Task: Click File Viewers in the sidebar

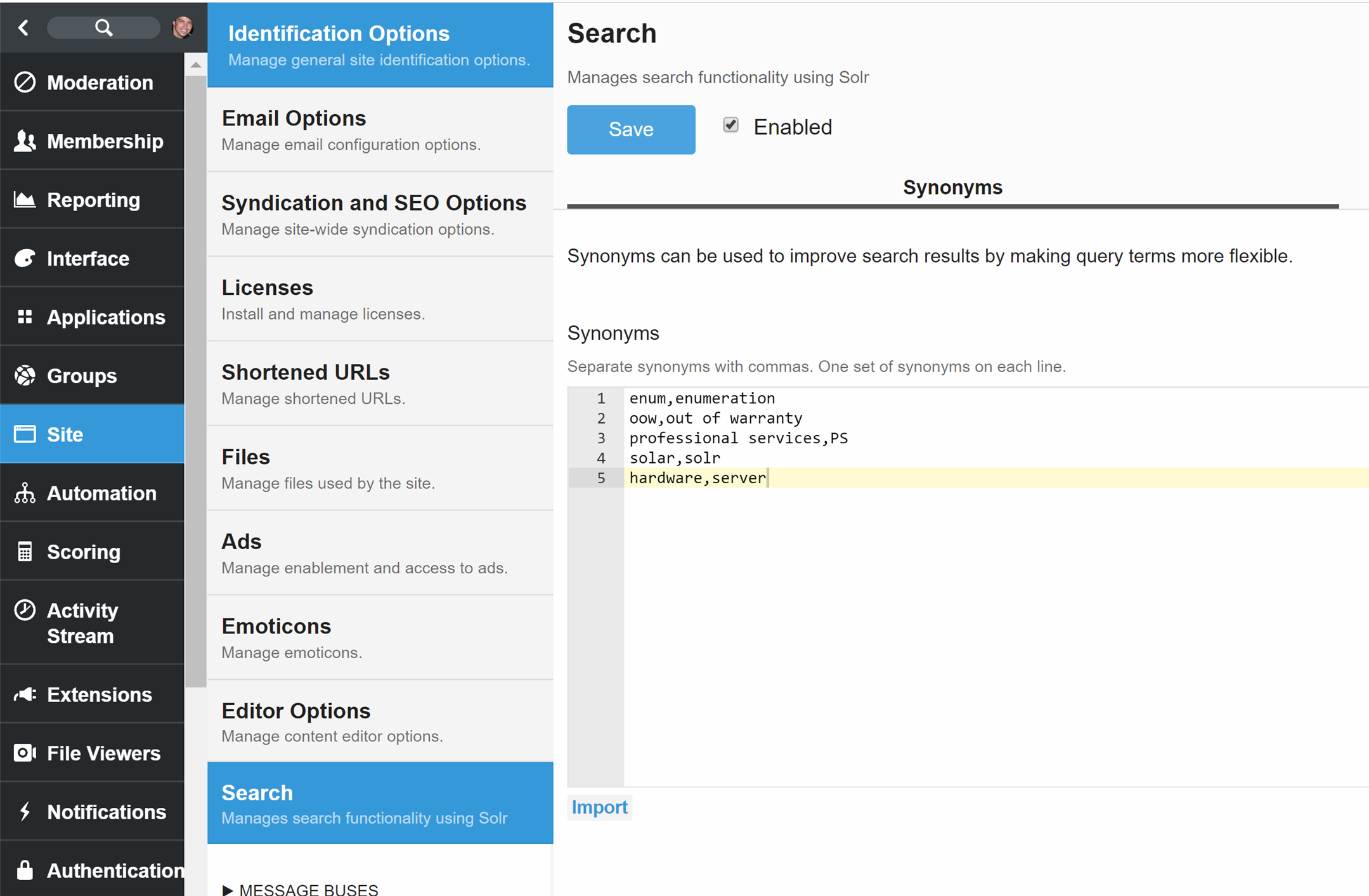Action: (93, 753)
